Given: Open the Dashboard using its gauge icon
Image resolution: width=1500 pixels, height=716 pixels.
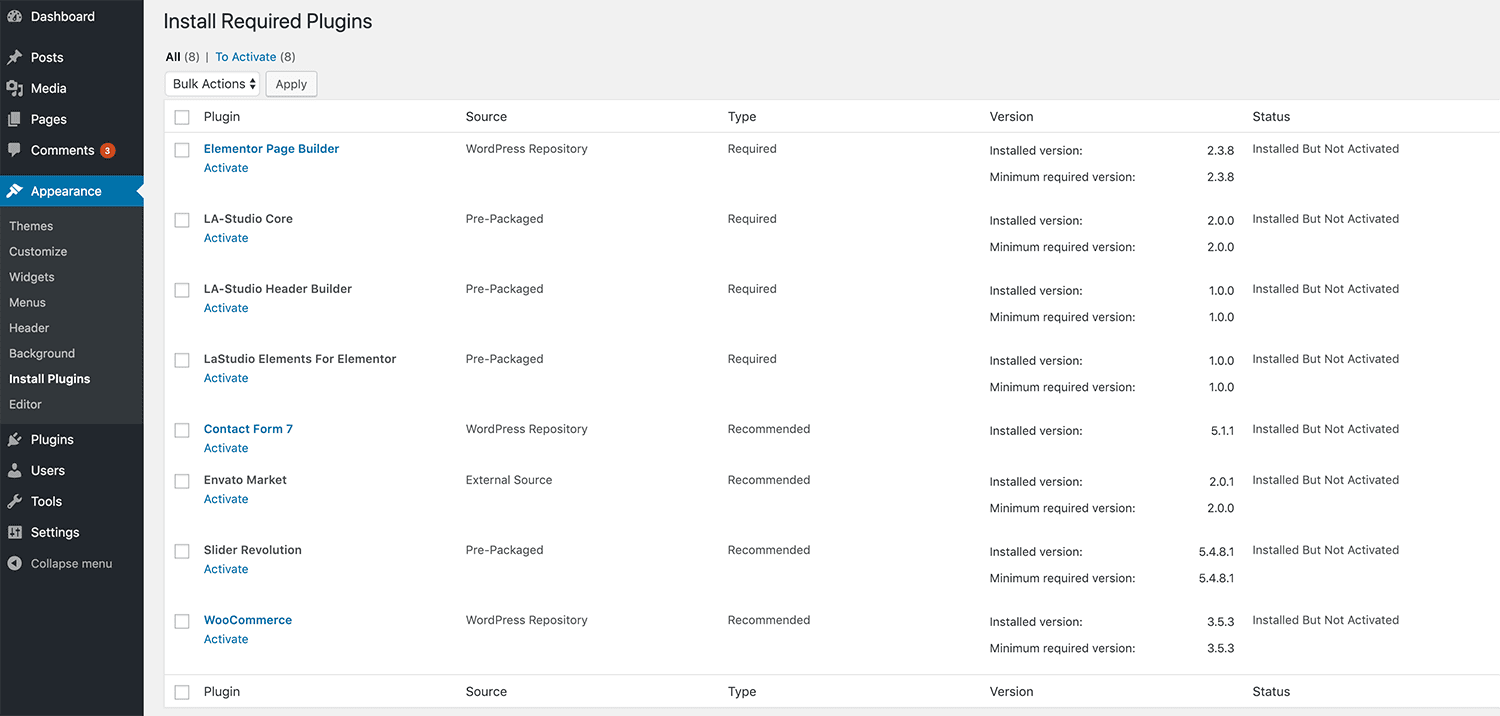Looking at the screenshot, I should pos(14,16).
